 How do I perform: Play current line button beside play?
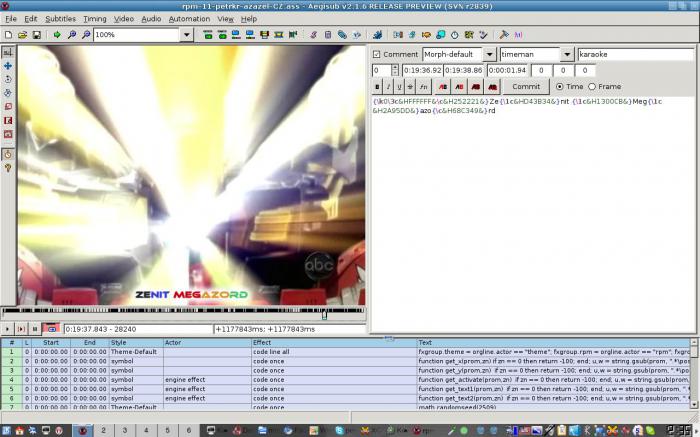tap(21, 329)
